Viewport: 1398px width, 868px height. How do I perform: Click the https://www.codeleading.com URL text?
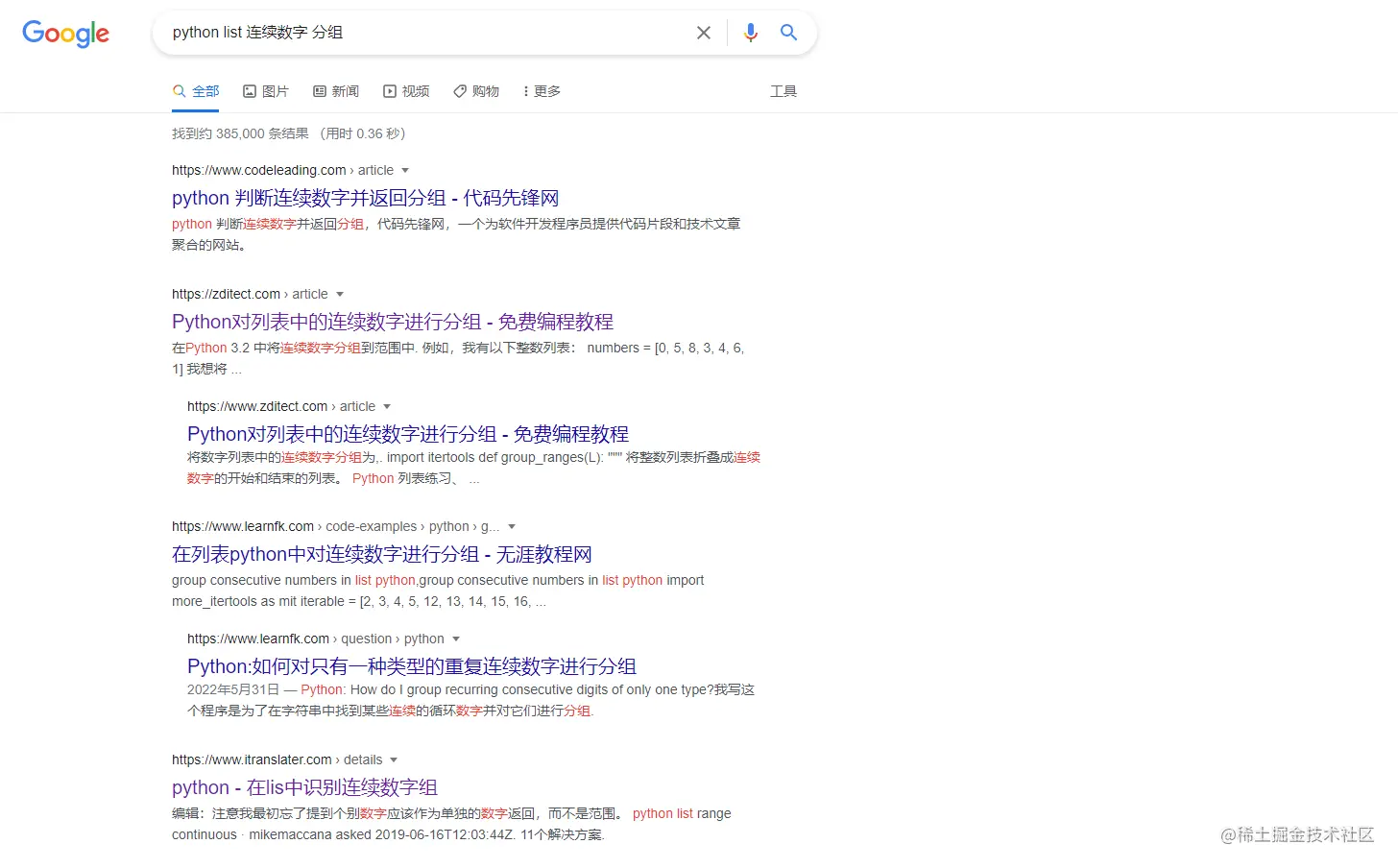(259, 170)
